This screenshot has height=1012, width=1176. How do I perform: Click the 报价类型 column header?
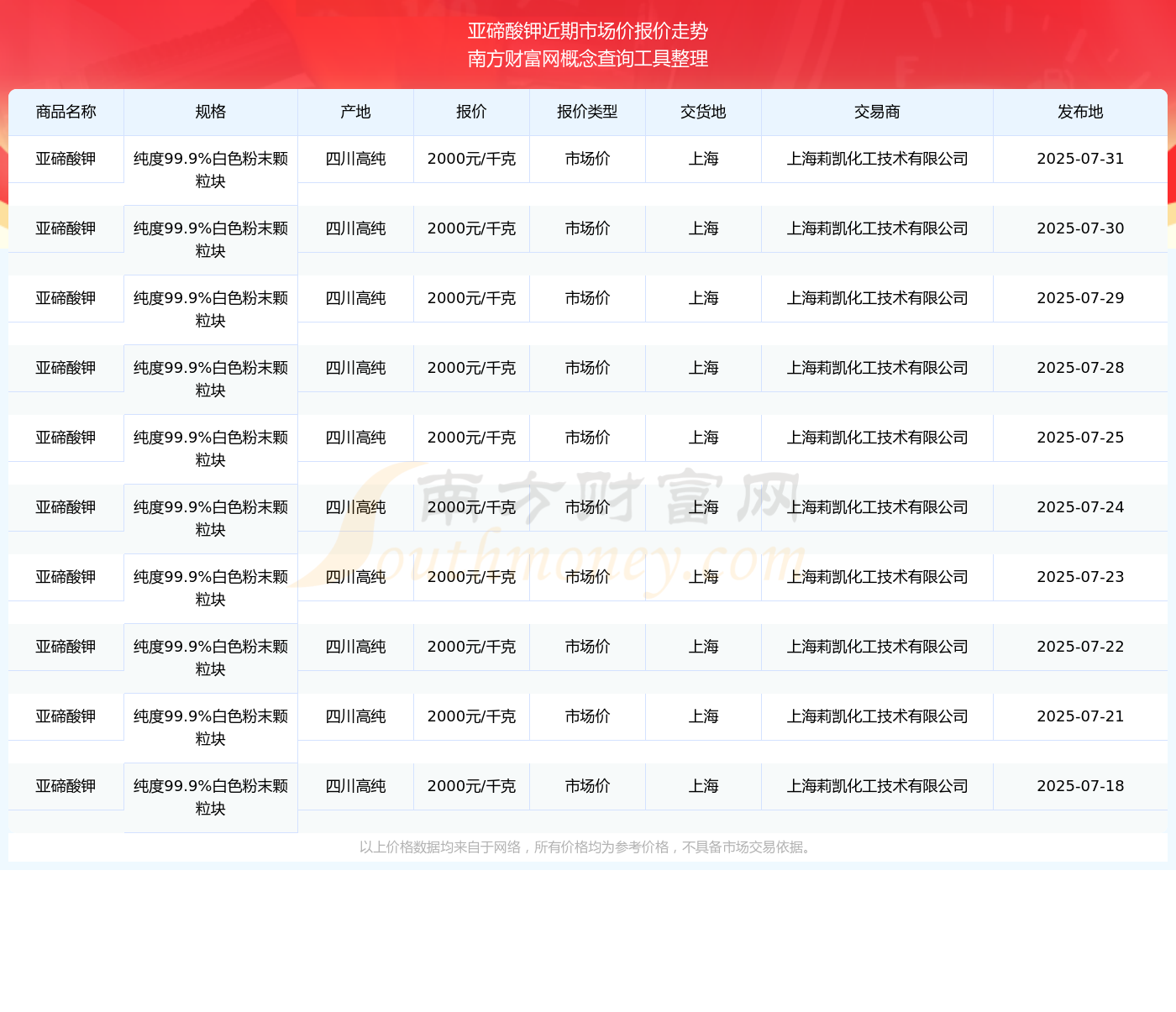pos(588,112)
